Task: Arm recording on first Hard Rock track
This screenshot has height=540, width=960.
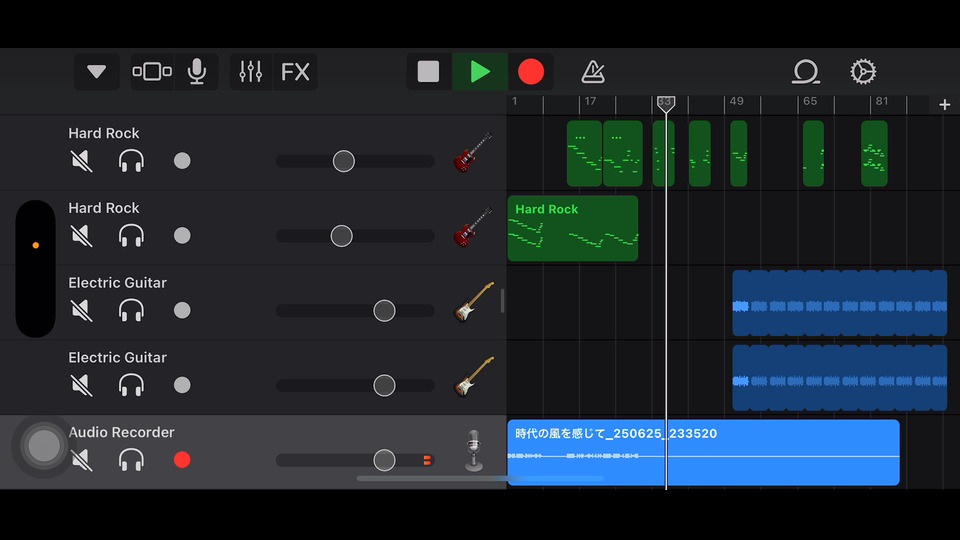Action: pos(182,161)
